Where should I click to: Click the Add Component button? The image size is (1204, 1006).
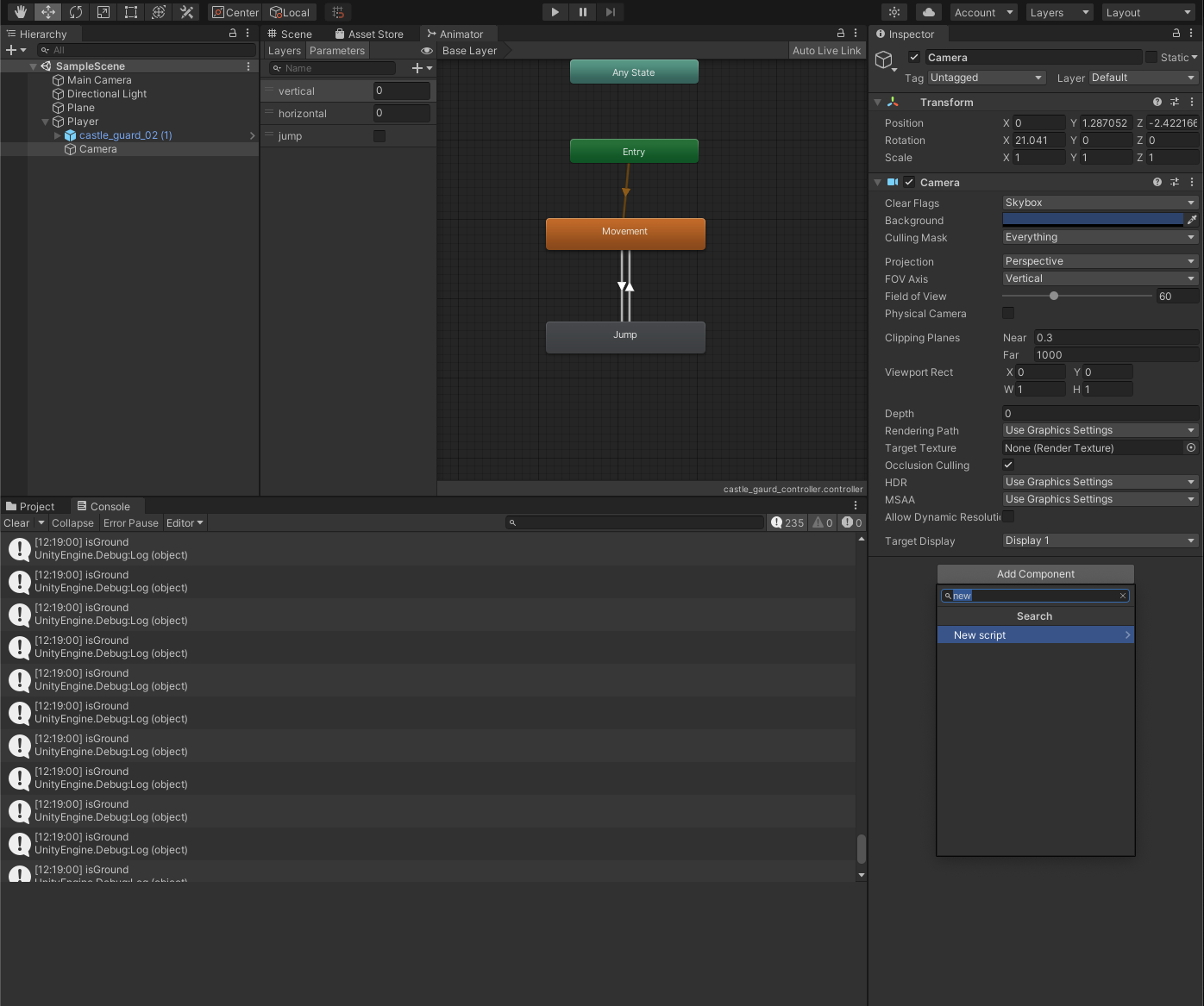pyautogui.click(x=1035, y=574)
